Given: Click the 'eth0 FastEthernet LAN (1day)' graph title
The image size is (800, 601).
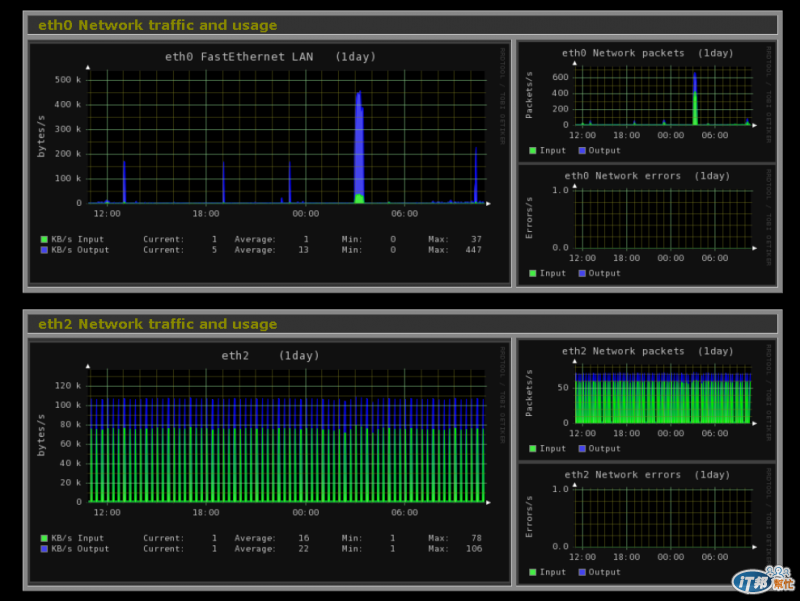Looking at the screenshot, I should pos(270,57).
